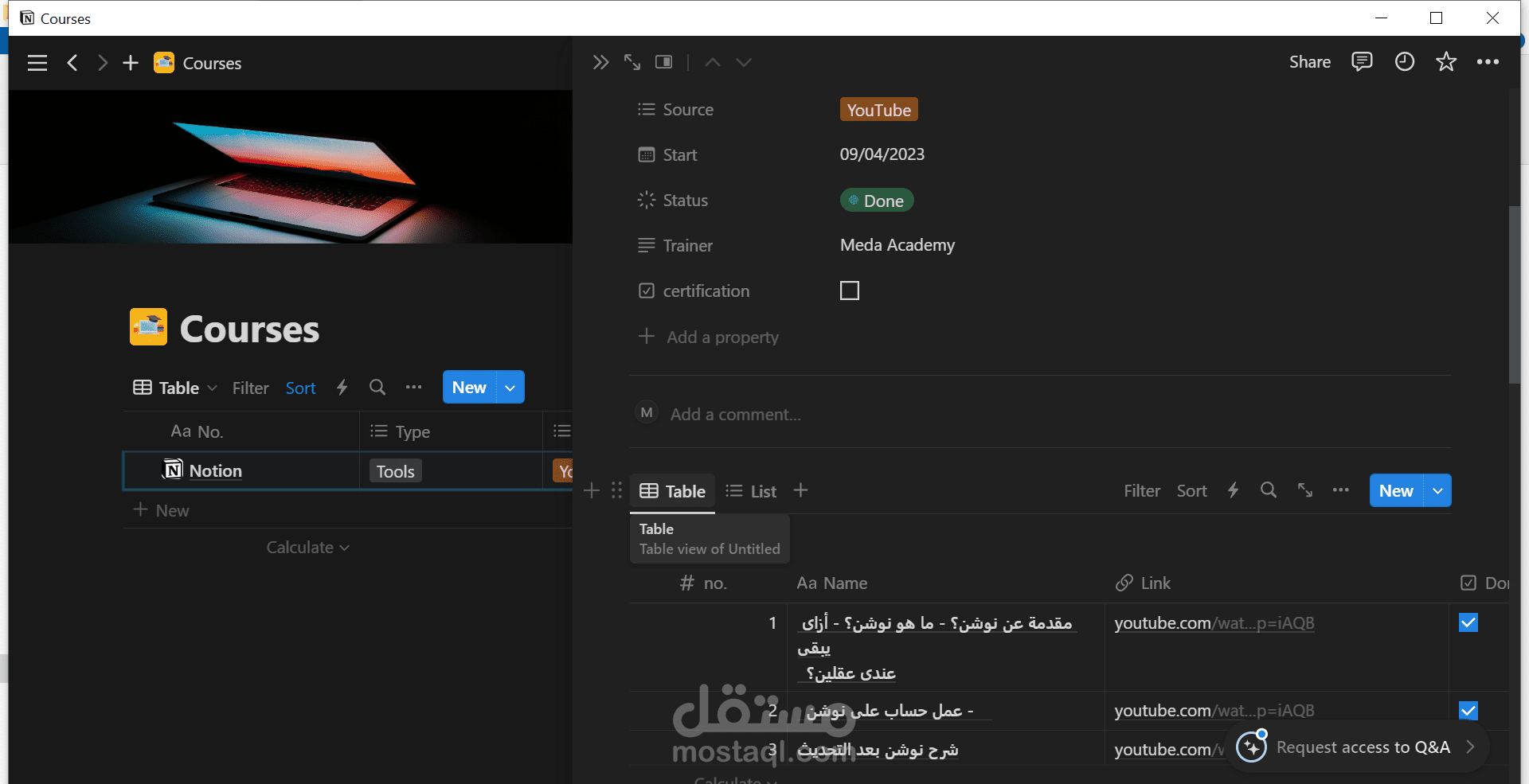Viewport: 1529px width, 784px height.
Task: Click the blue New button in Courses
Action: (x=470, y=388)
